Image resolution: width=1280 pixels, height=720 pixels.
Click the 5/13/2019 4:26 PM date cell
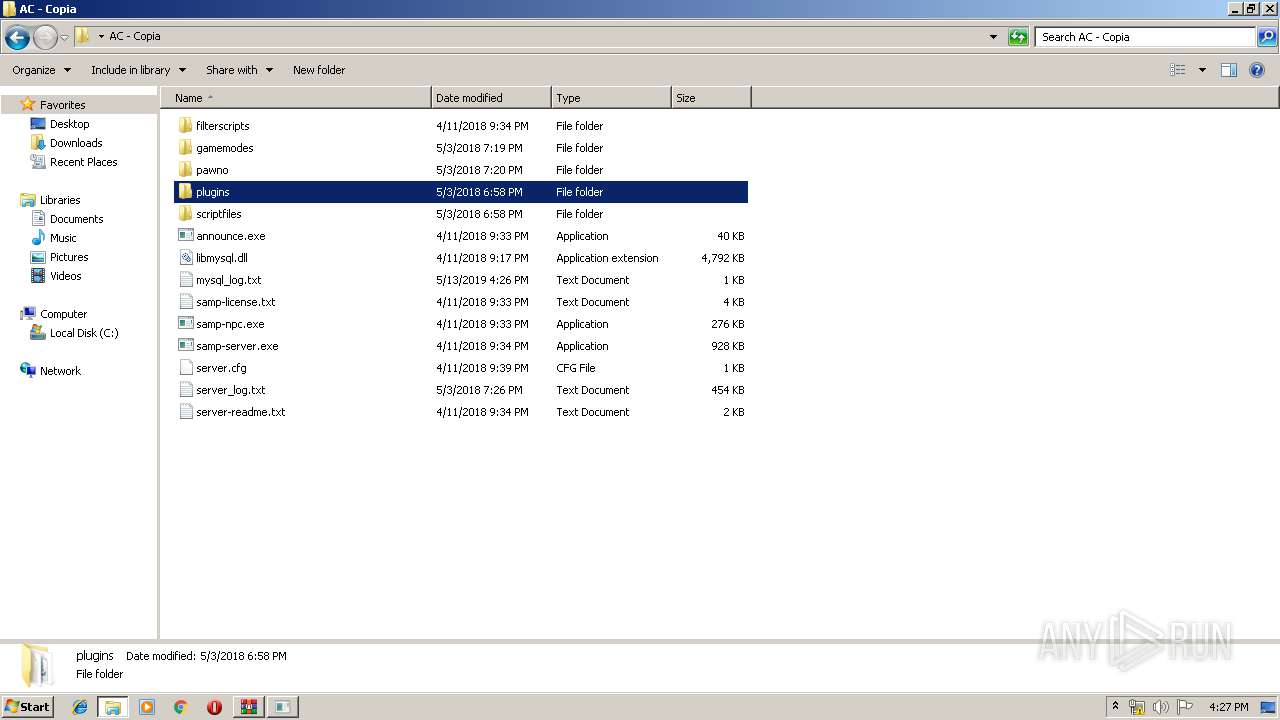[483, 280]
